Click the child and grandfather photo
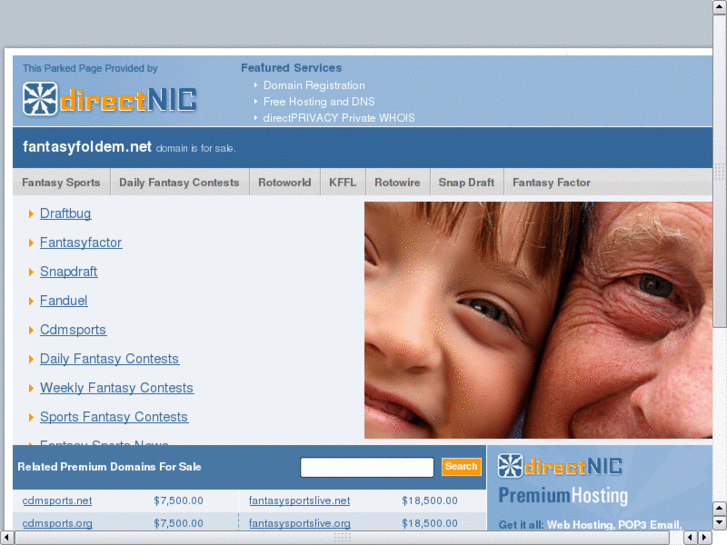Viewport: 727px width, 545px height. coord(538,320)
